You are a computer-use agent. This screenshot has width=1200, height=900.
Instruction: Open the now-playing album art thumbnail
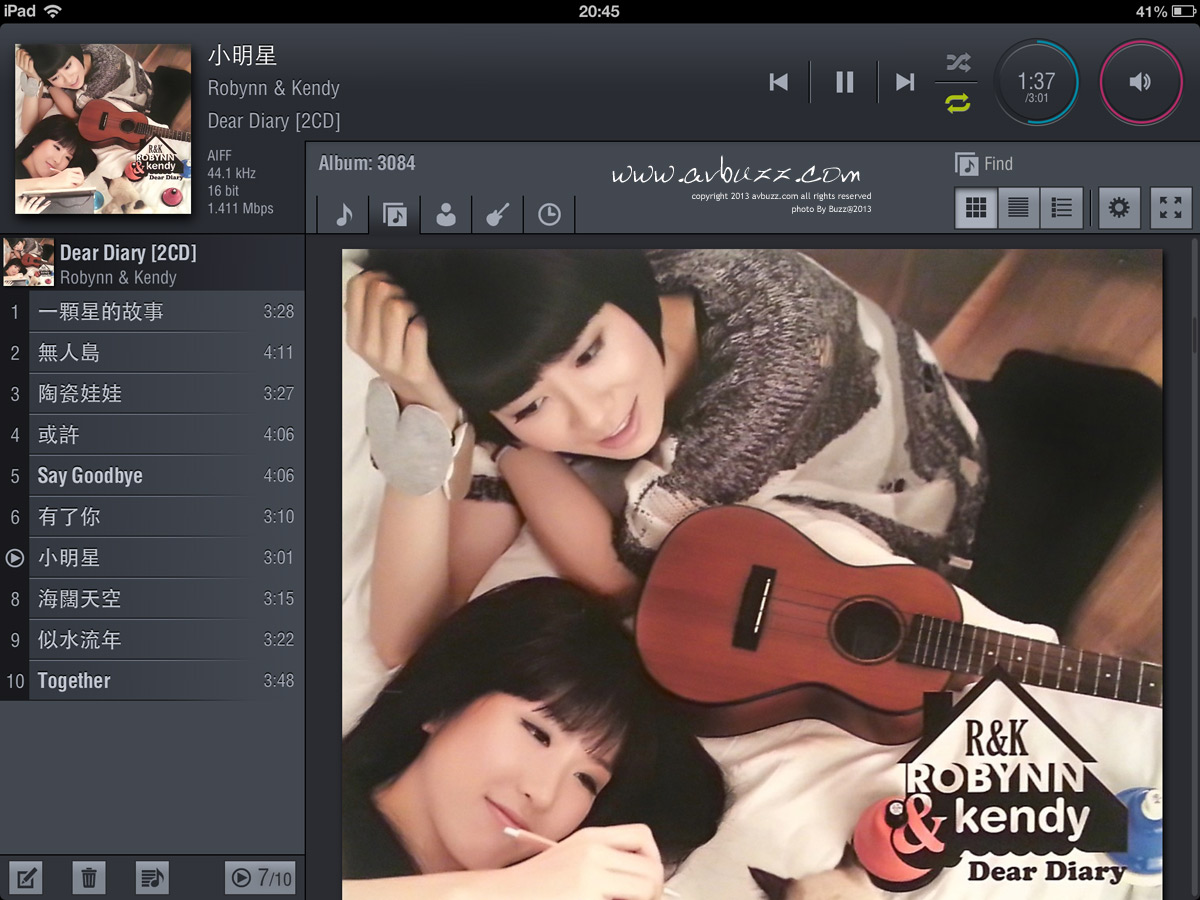tap(103, 128)
